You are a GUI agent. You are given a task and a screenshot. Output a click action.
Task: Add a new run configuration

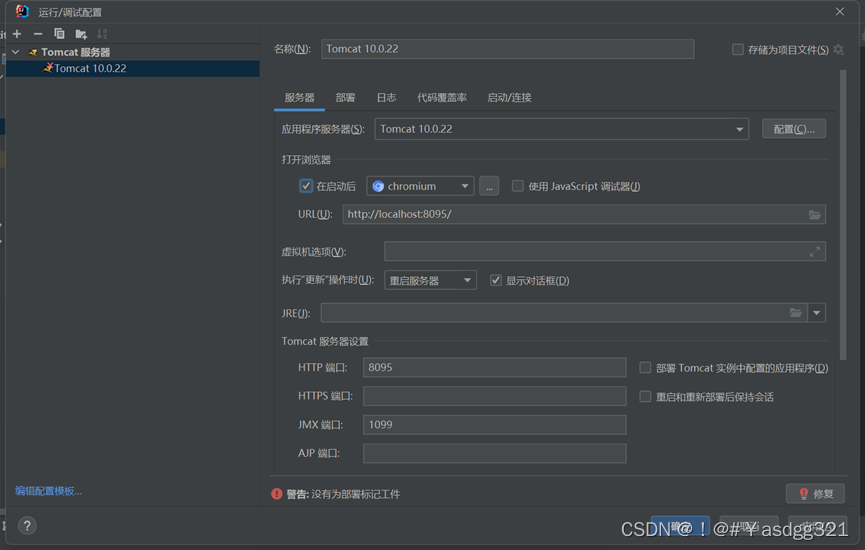tap(17, 34)
